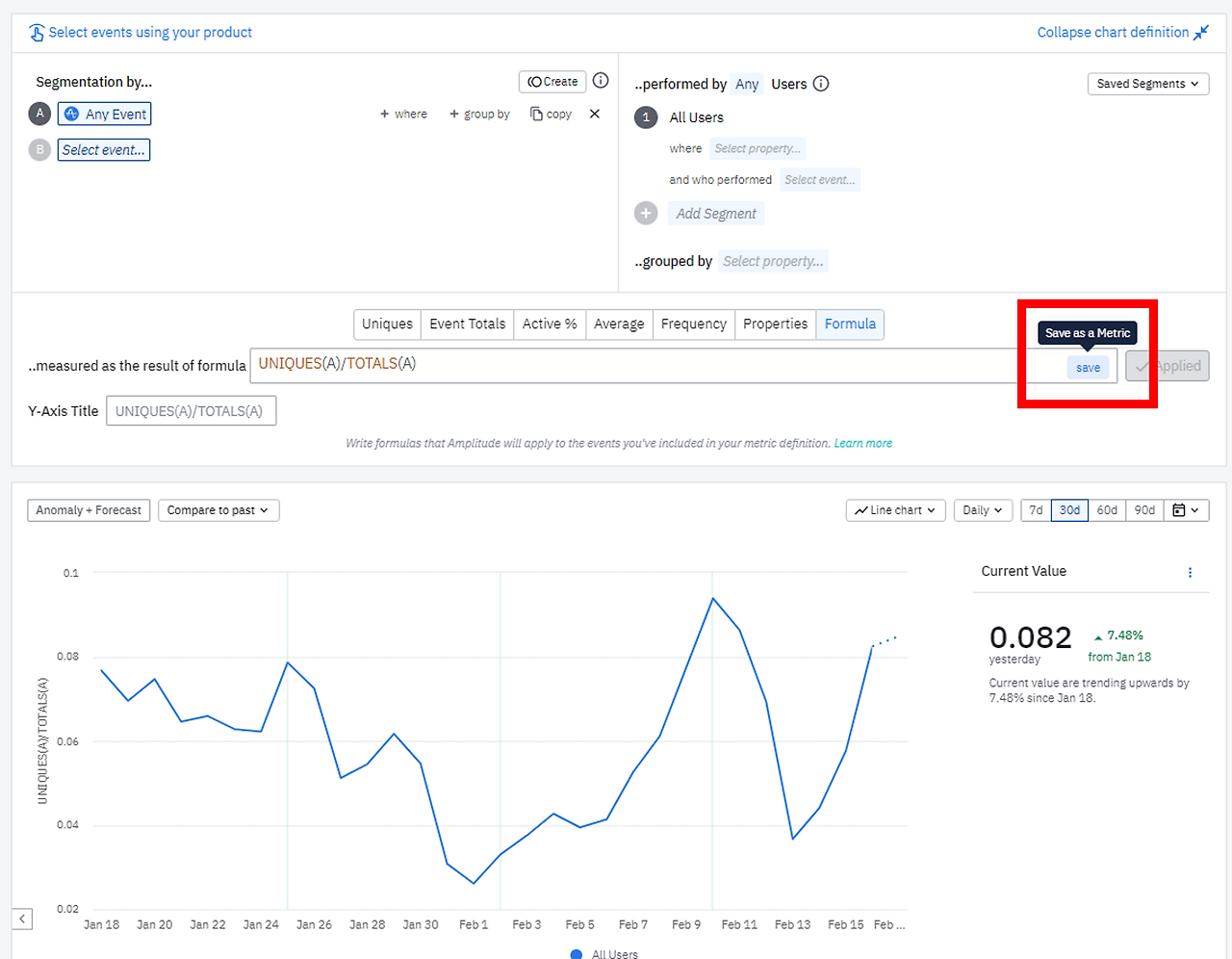Screen dimensions: 1232x959
Task: Click the 7.48% change value
Action: point(1125,635)
